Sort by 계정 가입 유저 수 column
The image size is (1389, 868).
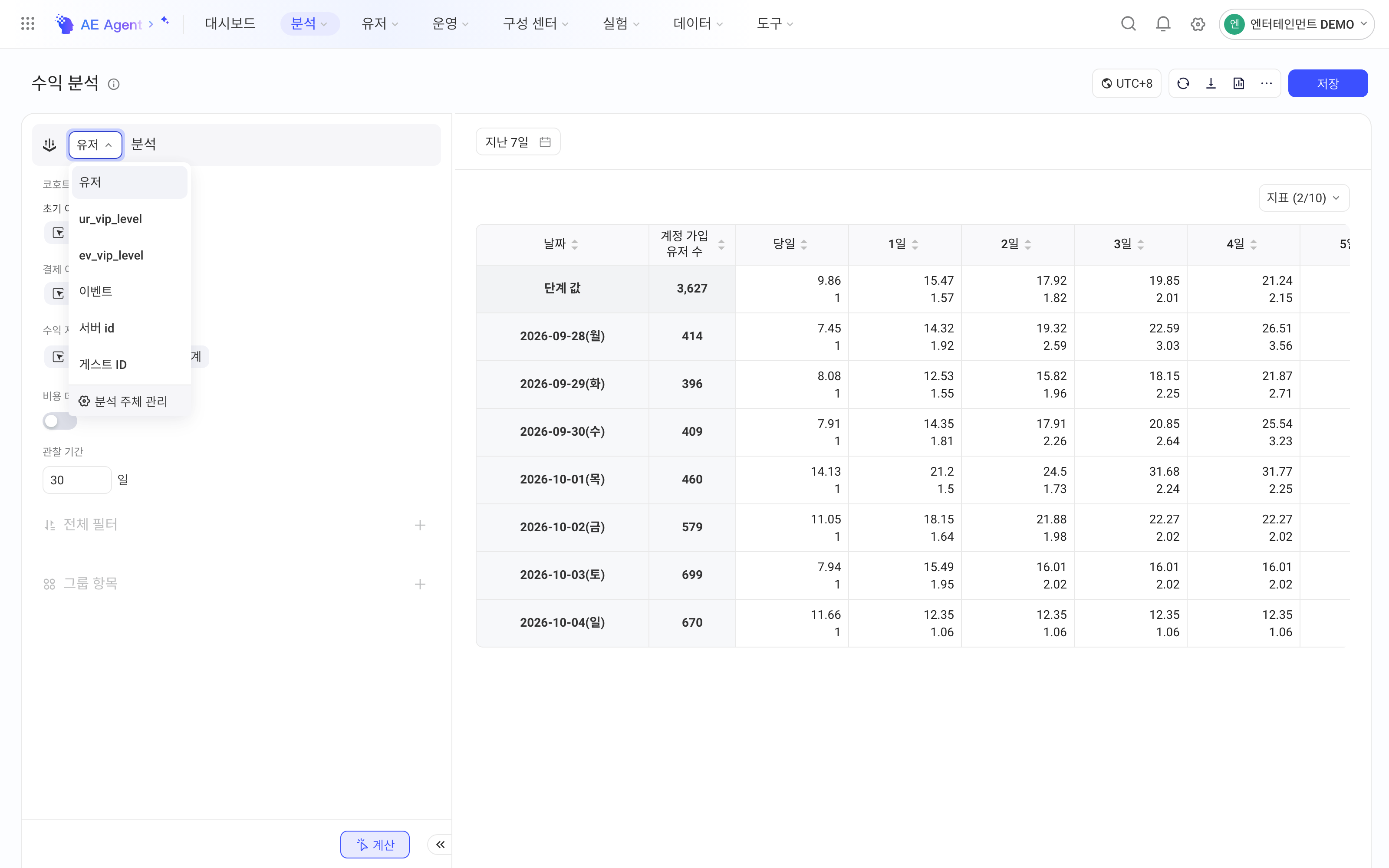[x=721, y=244]
